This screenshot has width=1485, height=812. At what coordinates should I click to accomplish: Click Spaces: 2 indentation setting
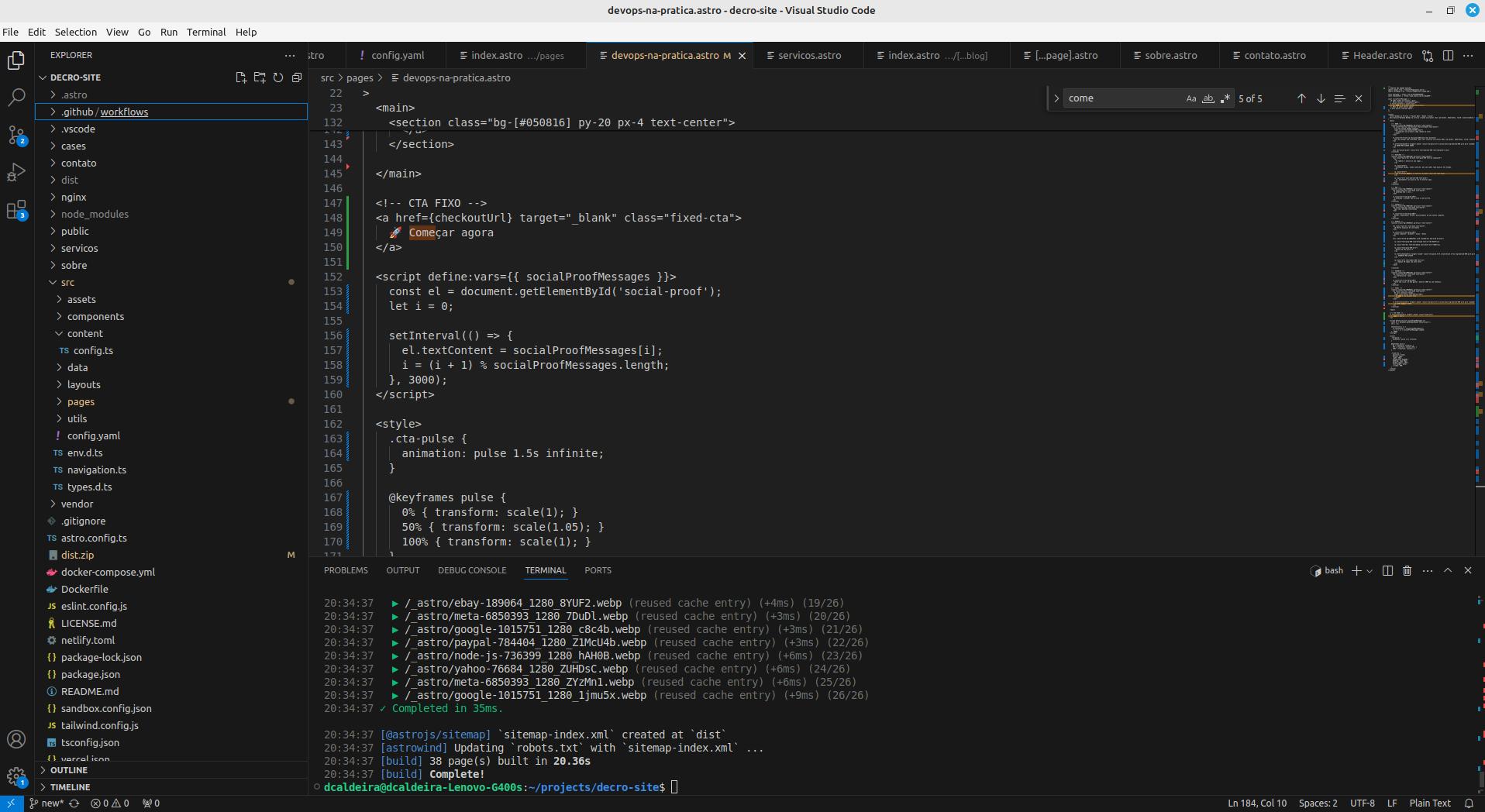(1318, 803)
